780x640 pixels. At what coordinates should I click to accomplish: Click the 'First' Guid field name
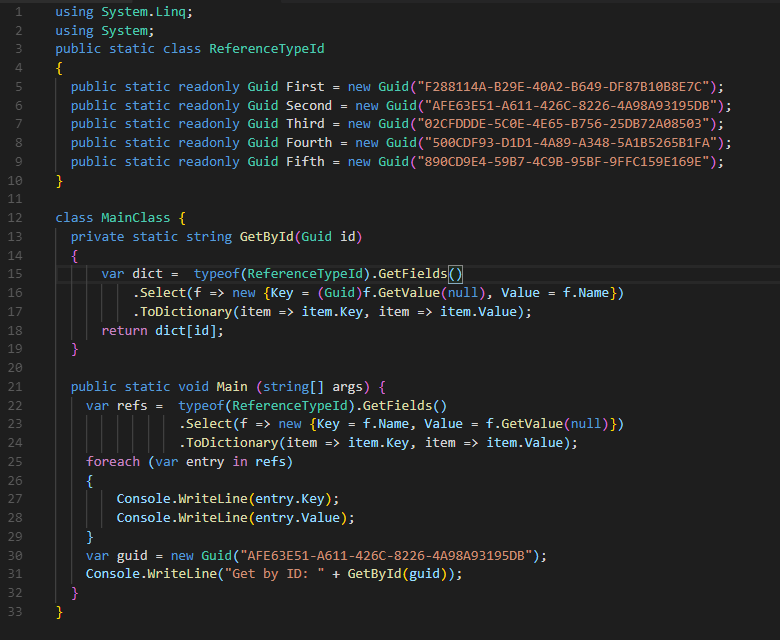305,87
